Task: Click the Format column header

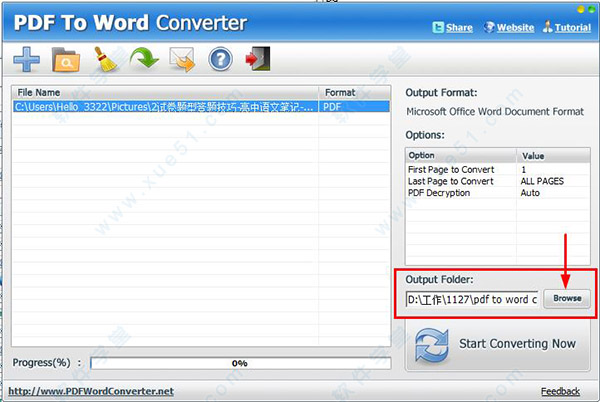Action: [x=340, y=92]
